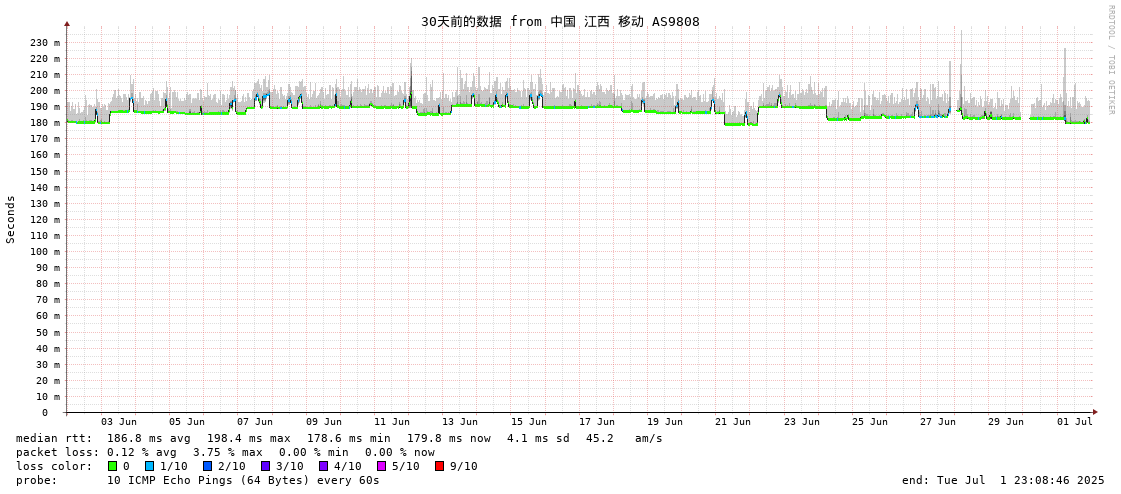1121x494 pixels.
Task: Click the '3.75 % max' packet loss value
Action: pos(227,453)
